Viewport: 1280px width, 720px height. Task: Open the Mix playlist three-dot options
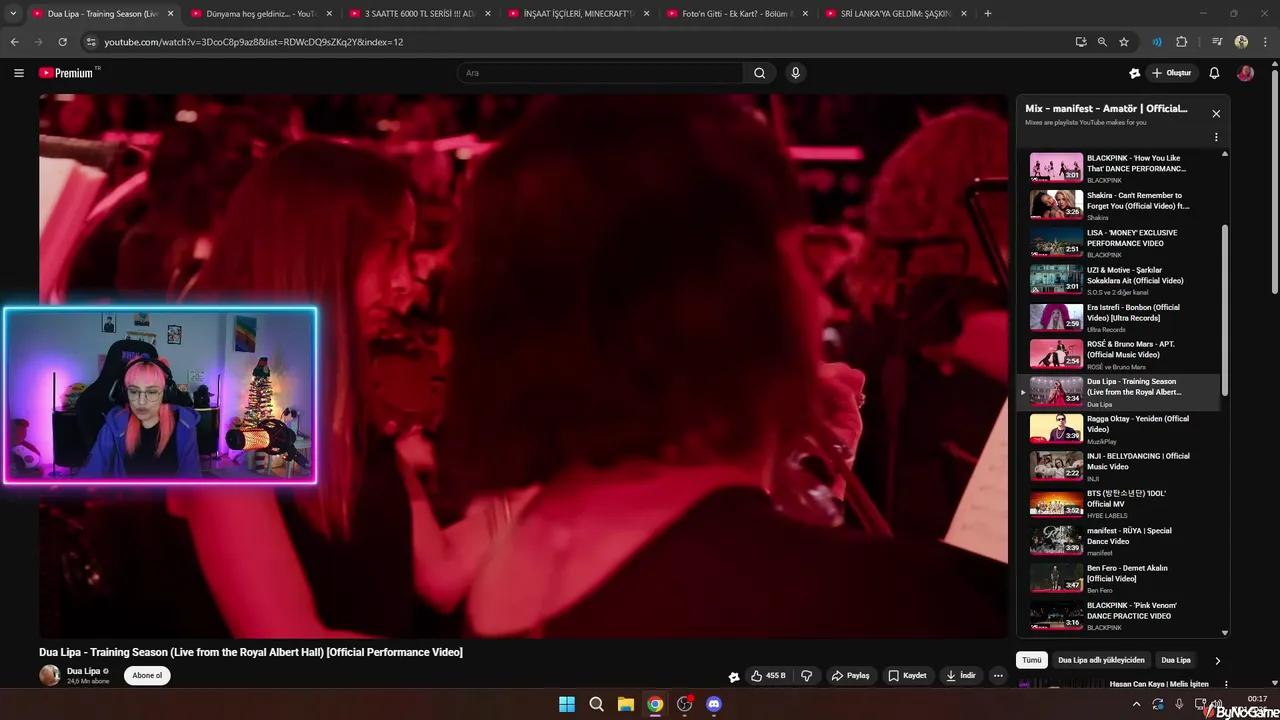coord(1216,137)
